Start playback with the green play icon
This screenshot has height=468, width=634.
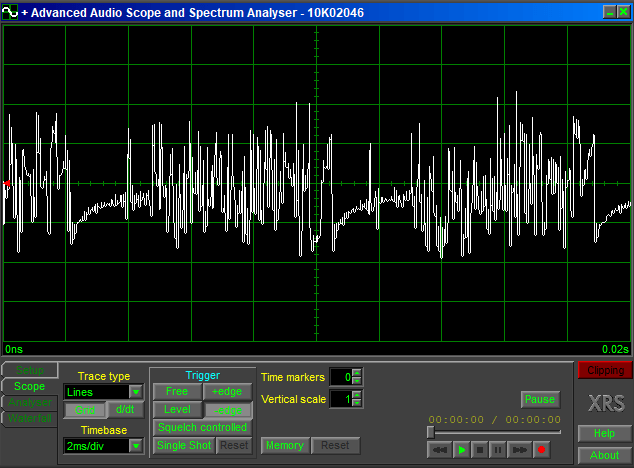point(461,450)
